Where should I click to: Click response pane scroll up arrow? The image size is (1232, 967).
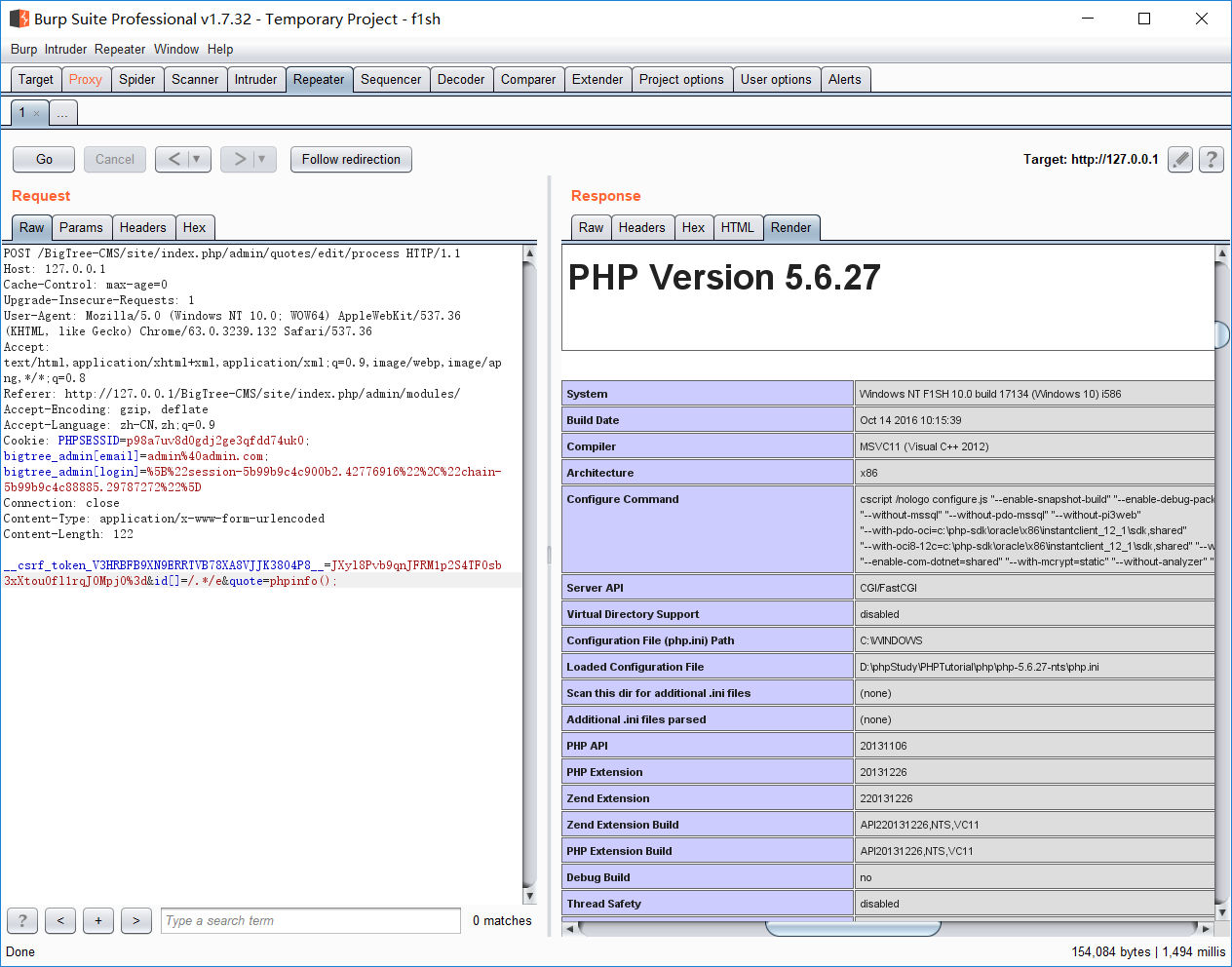coord(1222,253)
